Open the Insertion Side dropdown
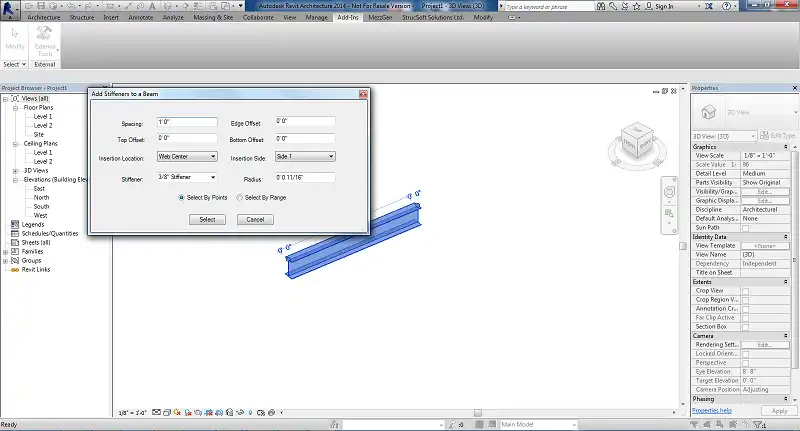 point(304,156)
